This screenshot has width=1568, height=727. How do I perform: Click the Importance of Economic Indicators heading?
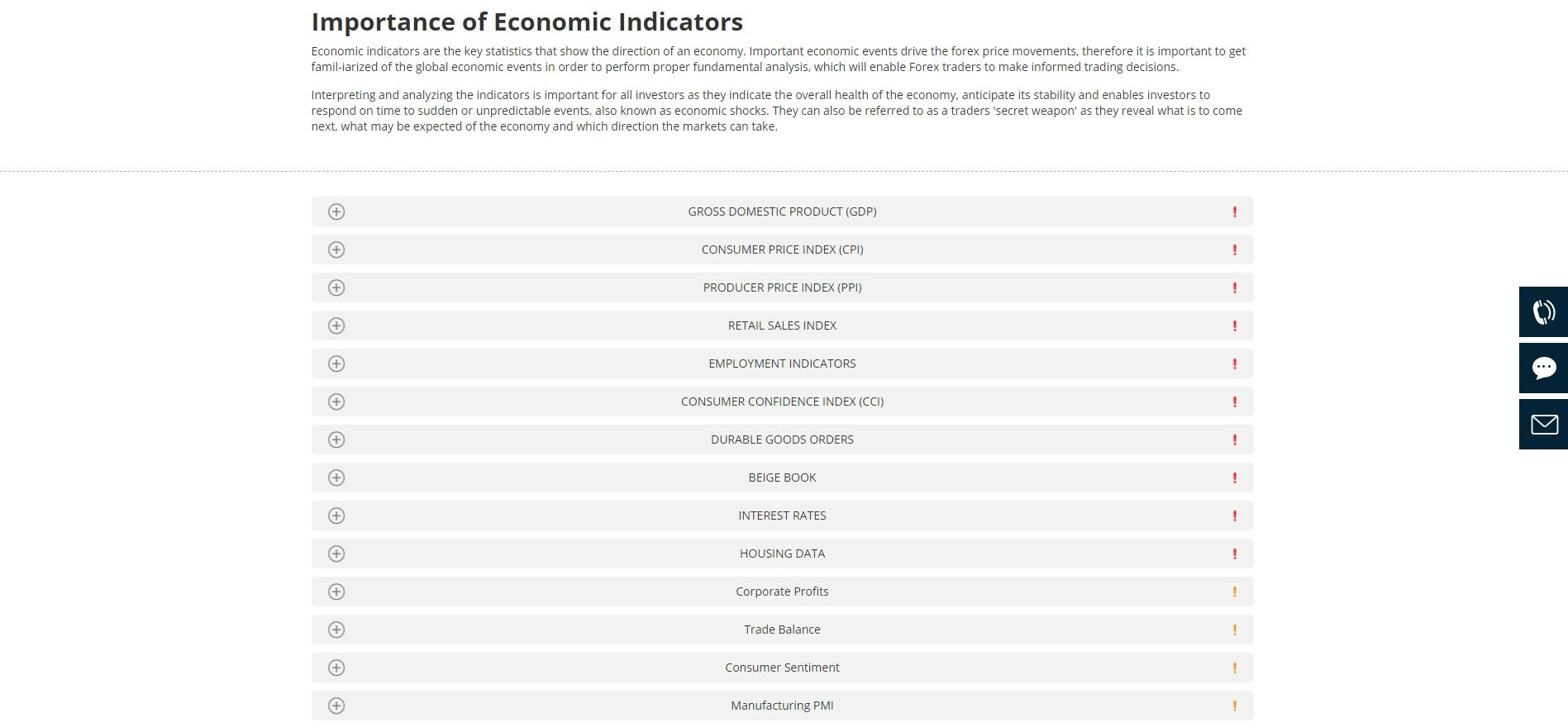tap(526, 22)
